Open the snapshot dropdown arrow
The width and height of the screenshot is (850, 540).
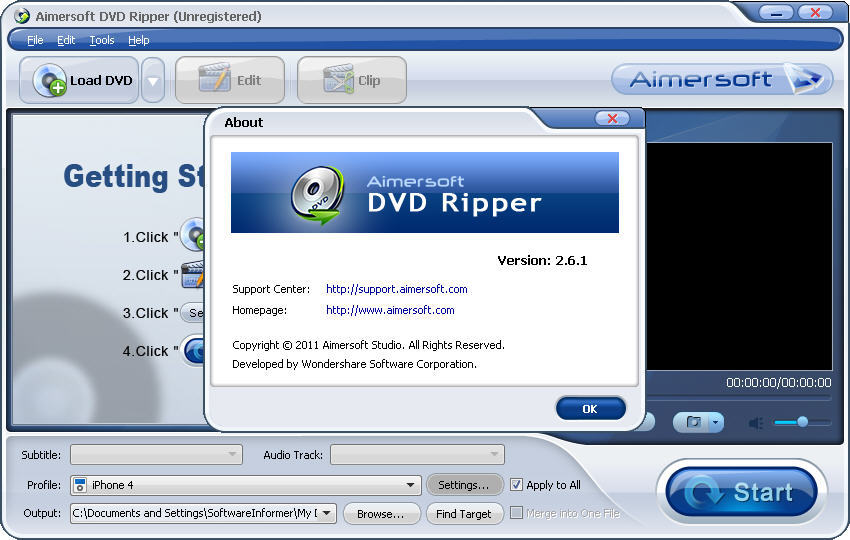tap(716, 422)
